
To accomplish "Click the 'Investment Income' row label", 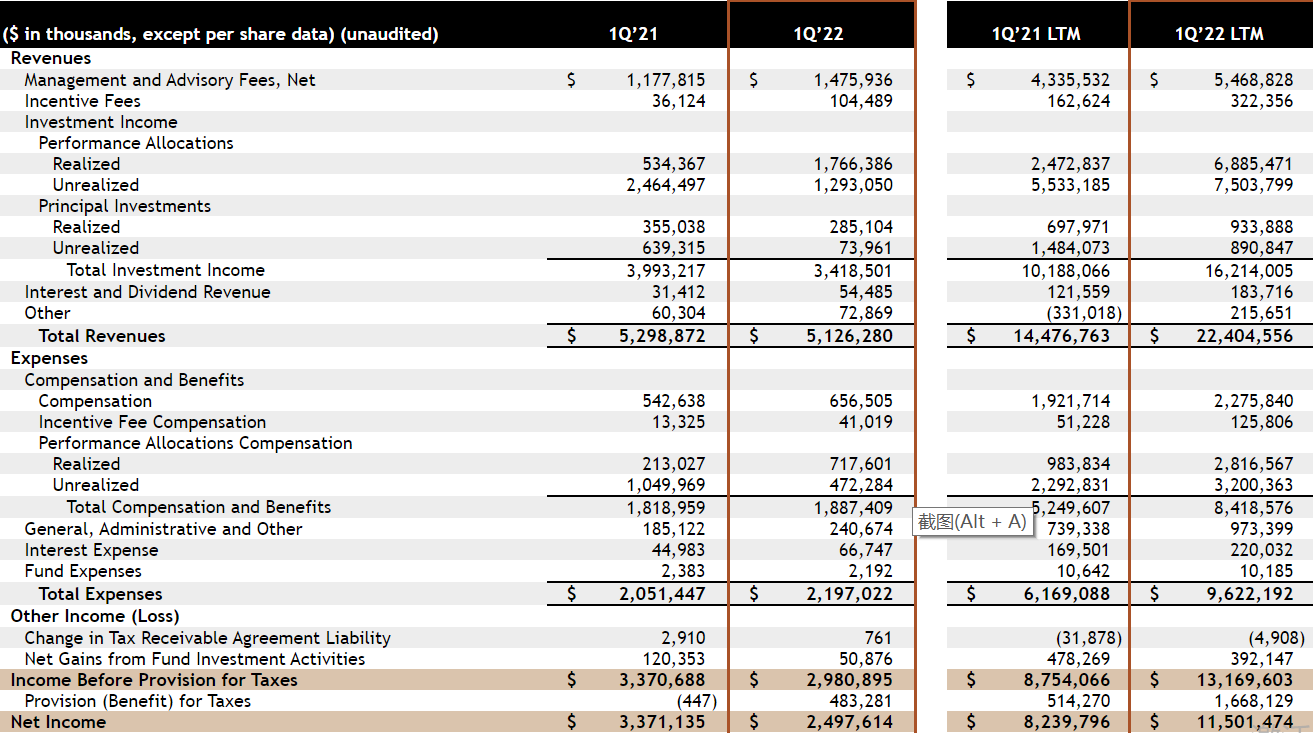I will 101,122.
